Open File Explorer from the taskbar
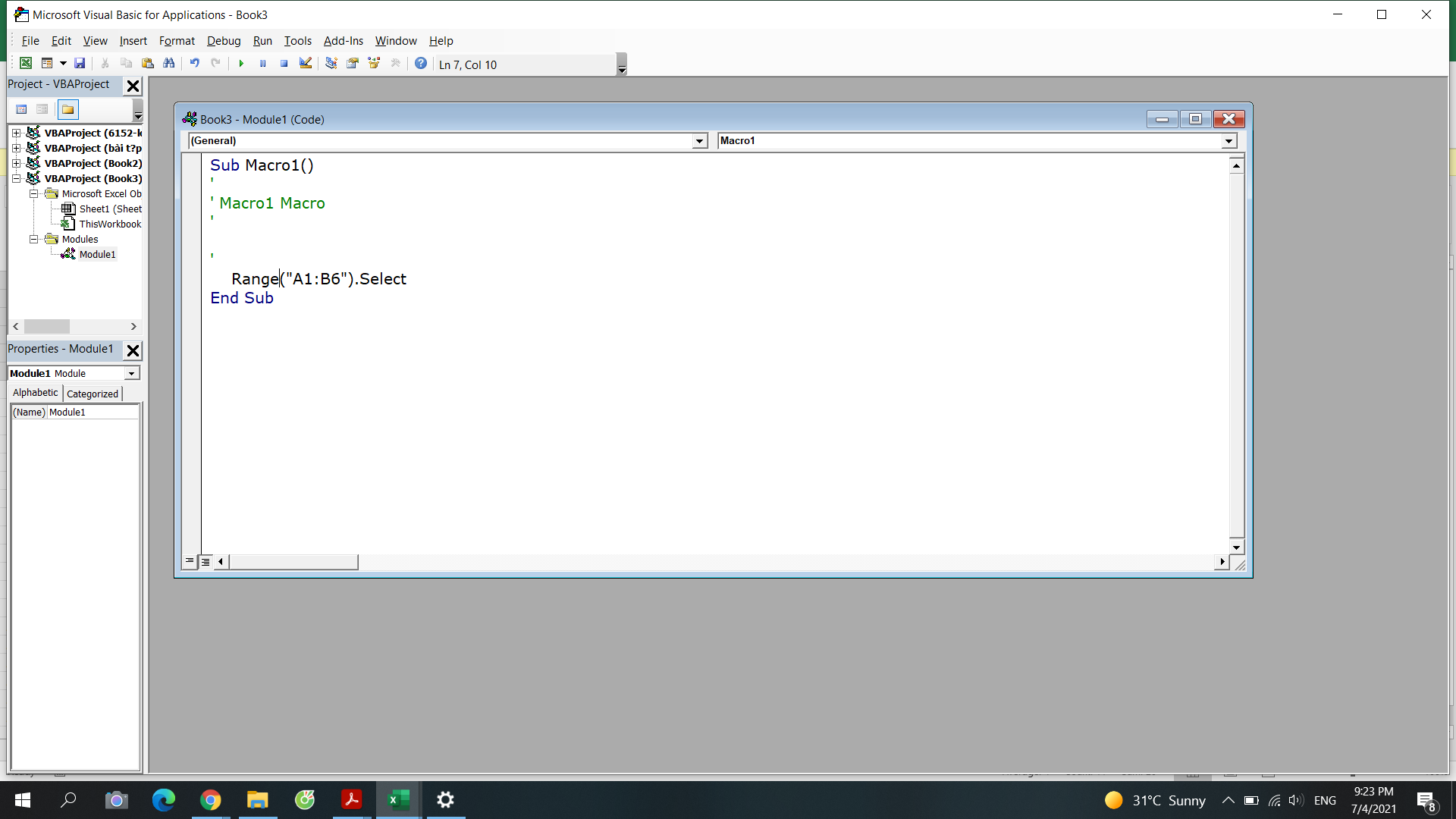Image resolution: width=1456 pixels, height=819 pixels. [x=257, y=800]
